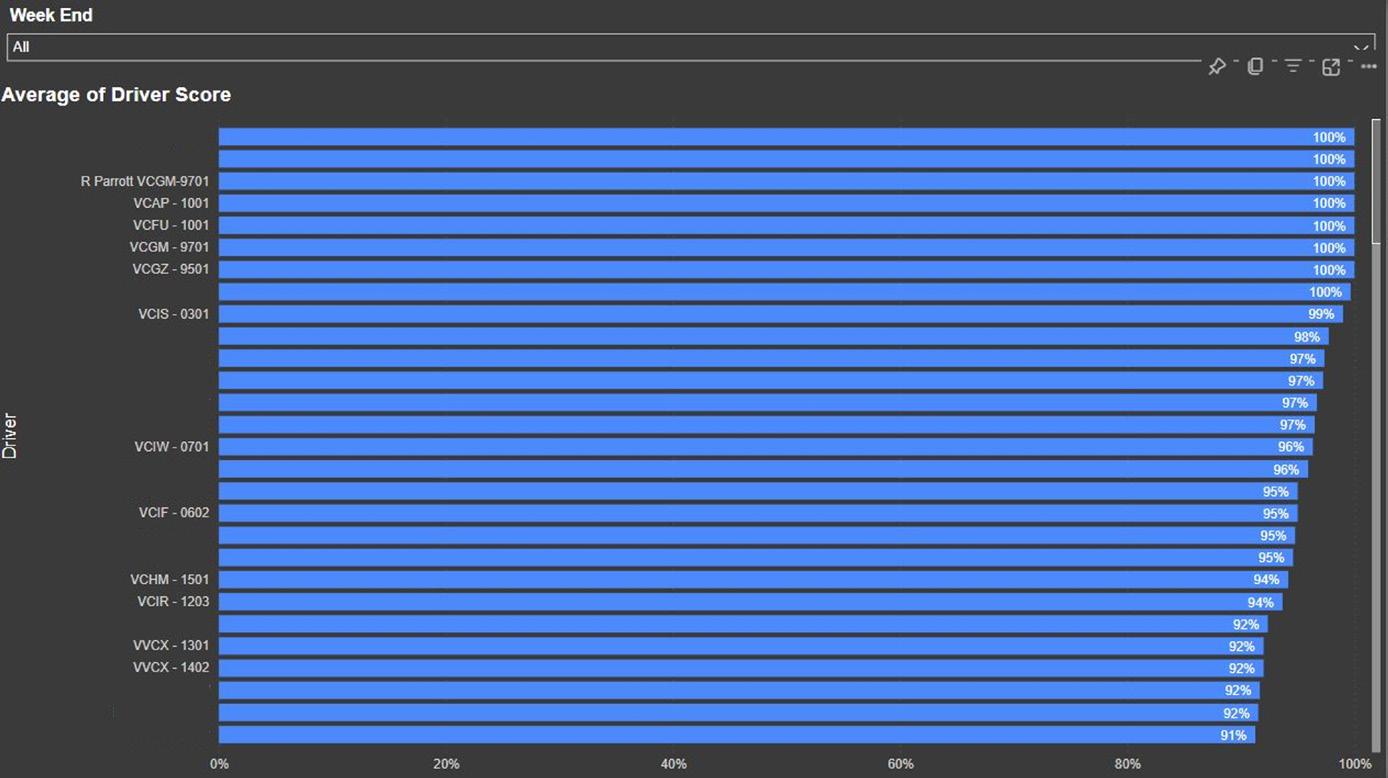The height and width of the screenshot is (778, 1388).
Task: Open the Week End dropdown showing All
Action: [x=691, y=47]
